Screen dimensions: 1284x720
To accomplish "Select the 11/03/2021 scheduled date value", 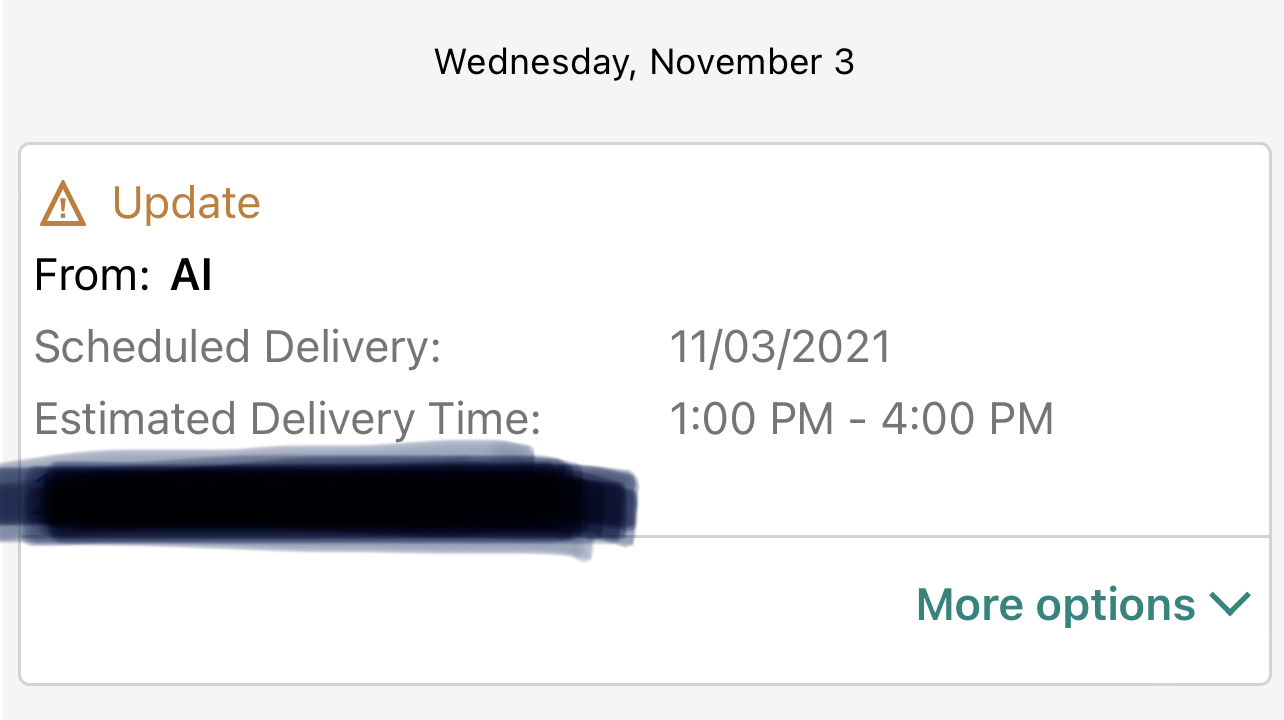I will 780,347.
